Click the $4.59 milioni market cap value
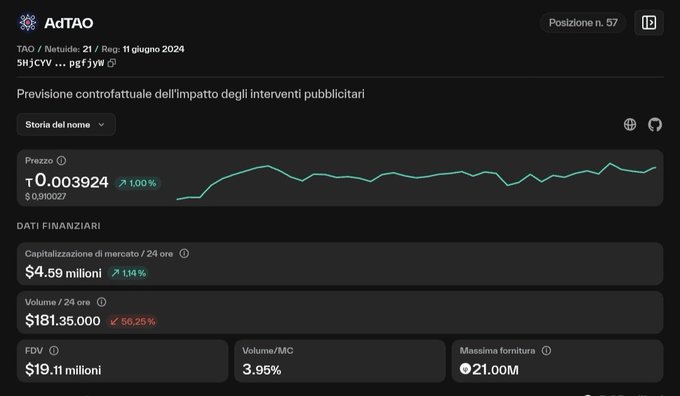680x396 pixels. 63,272
